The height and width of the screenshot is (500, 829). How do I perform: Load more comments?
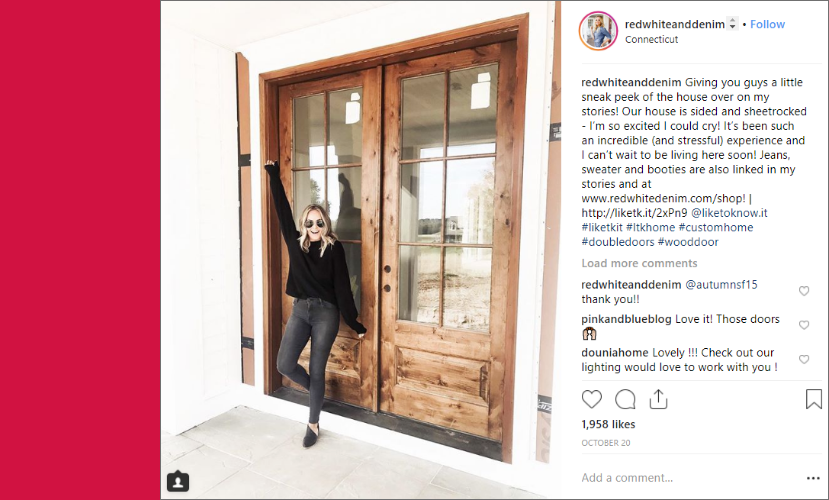pyautogui.click(x=639, y=263)
